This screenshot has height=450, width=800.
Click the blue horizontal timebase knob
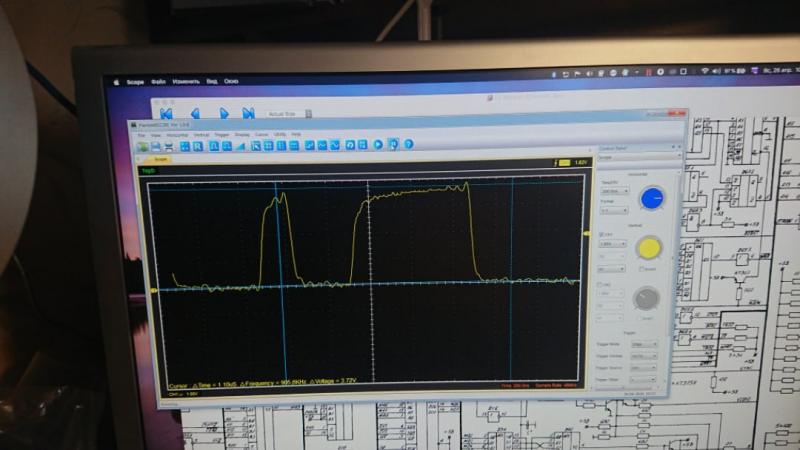coord(652,198)
